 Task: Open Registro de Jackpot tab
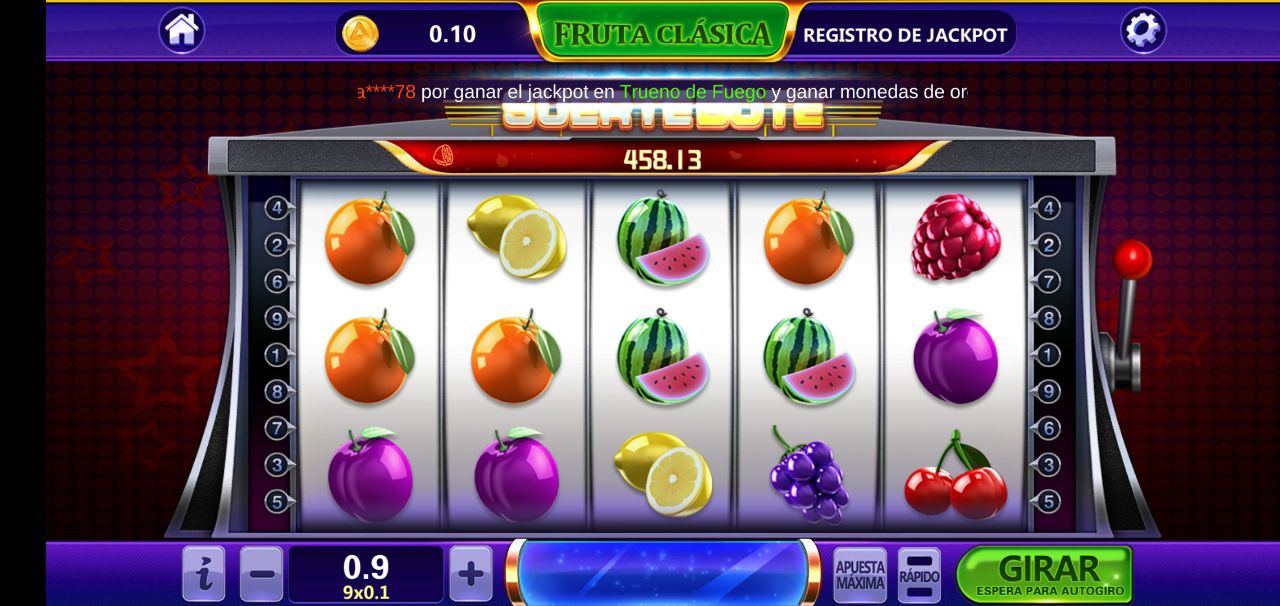tap(905, 35)
